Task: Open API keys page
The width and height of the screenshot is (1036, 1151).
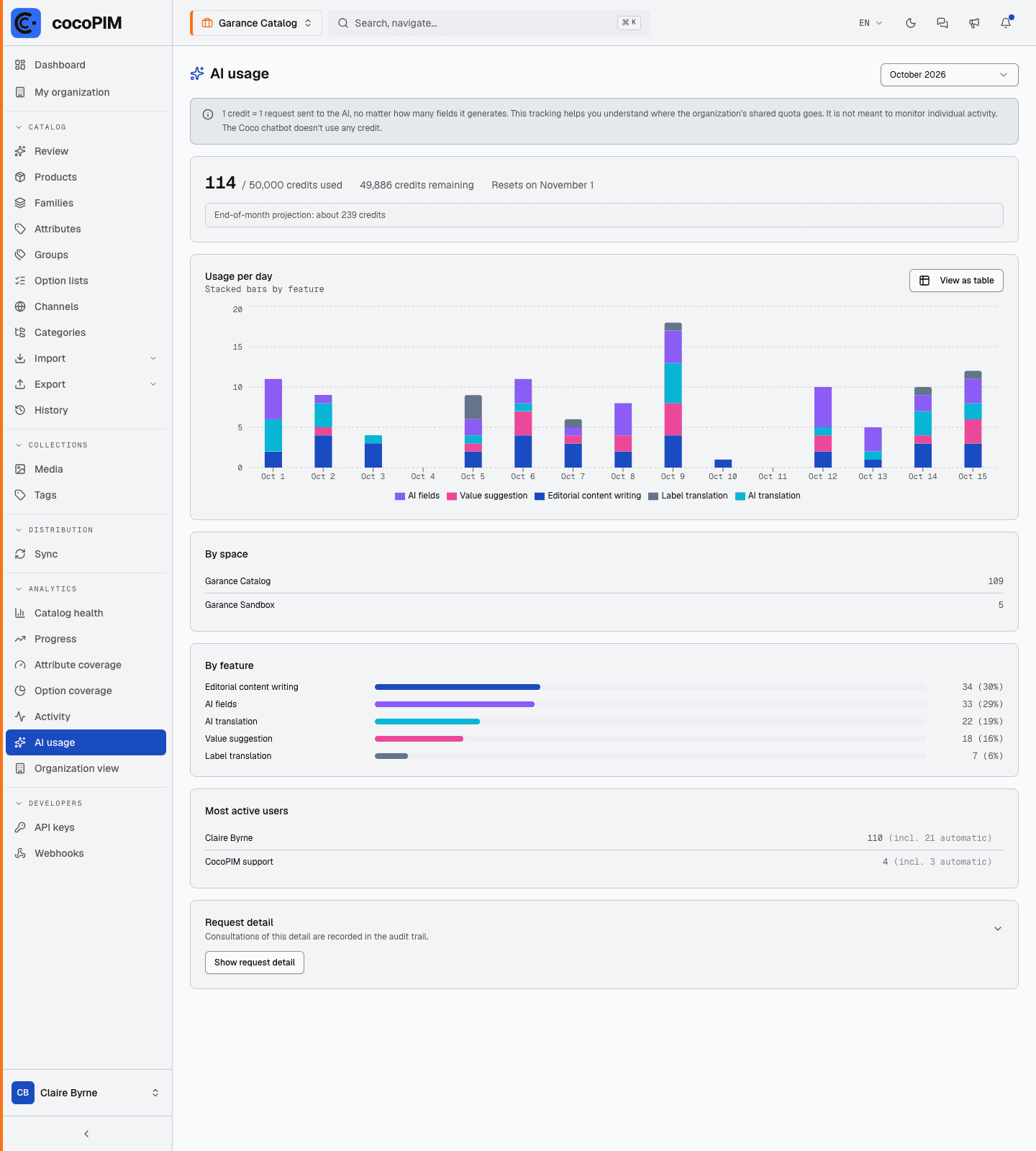Action: (86, 827)
